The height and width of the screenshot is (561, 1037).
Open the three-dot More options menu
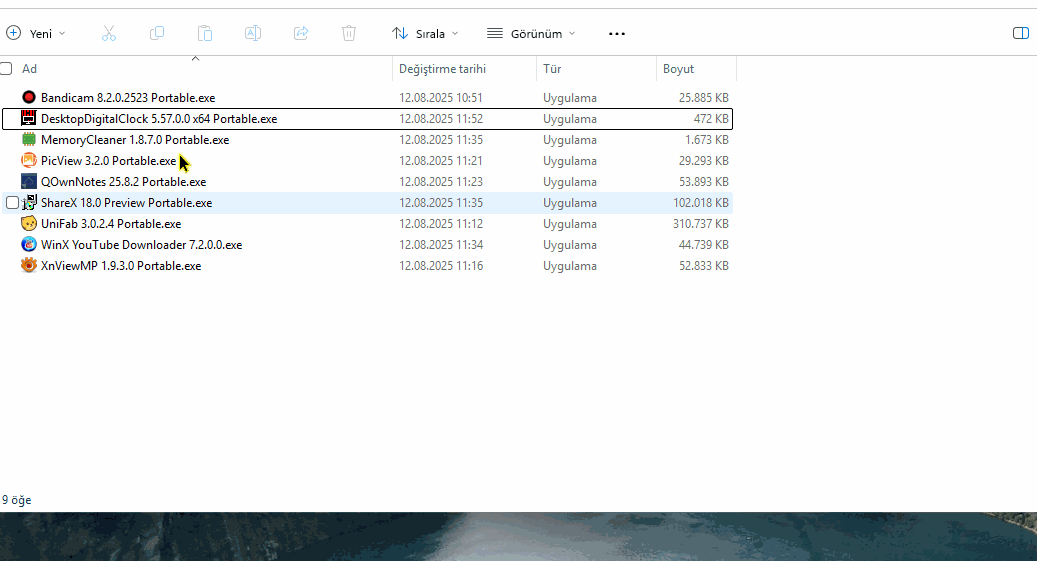[616, 34]
